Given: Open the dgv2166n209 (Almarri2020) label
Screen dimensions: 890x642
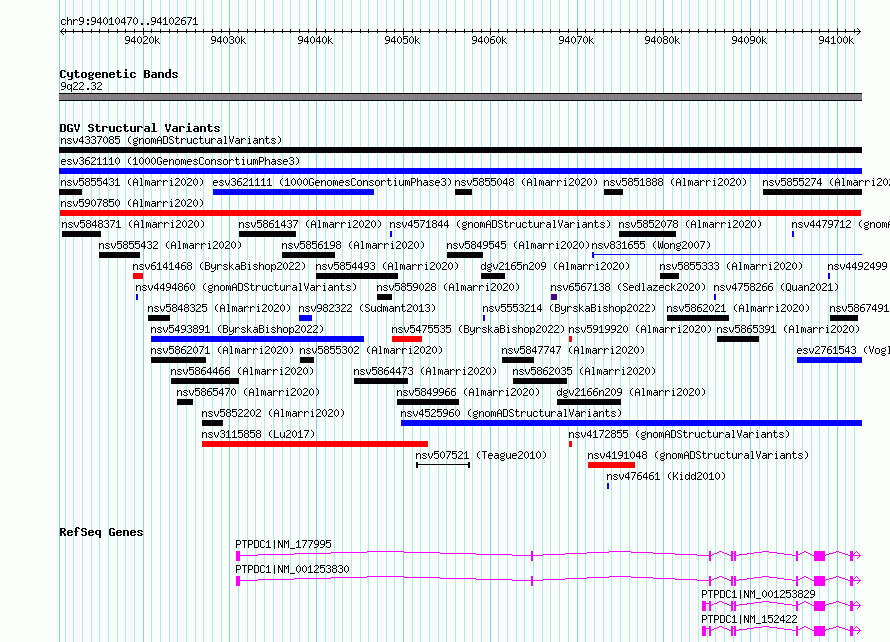Looking at the screenshot, I should click(x=631, y=392).
